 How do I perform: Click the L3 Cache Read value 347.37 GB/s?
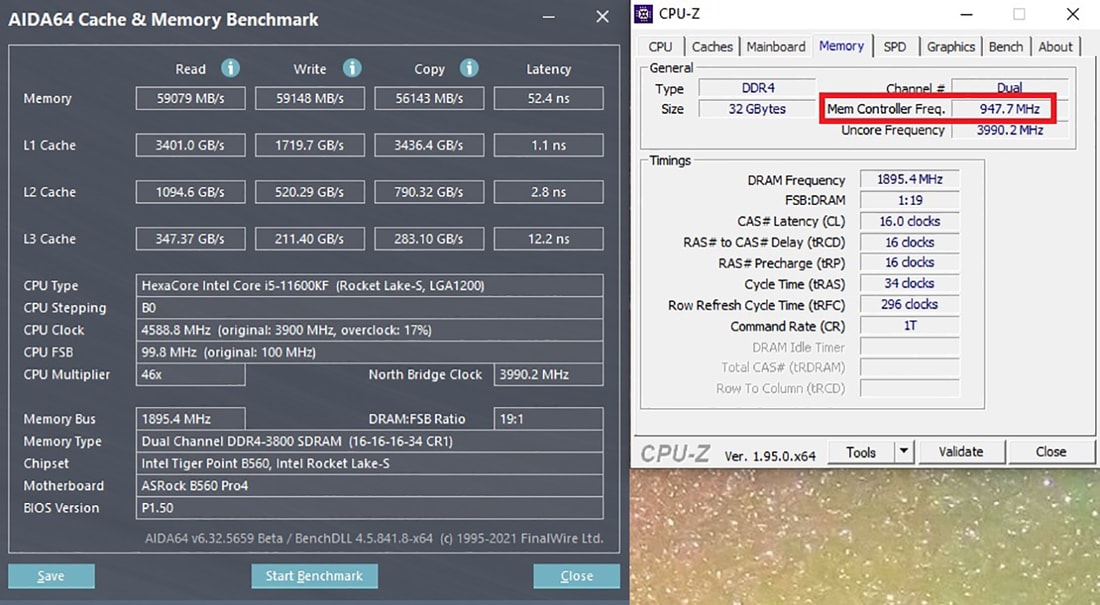click(190, 239)
